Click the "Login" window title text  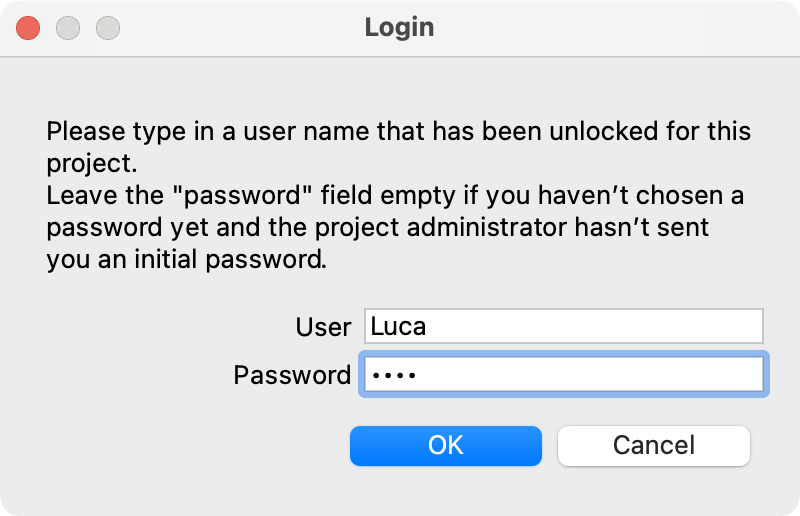(399, 27)
